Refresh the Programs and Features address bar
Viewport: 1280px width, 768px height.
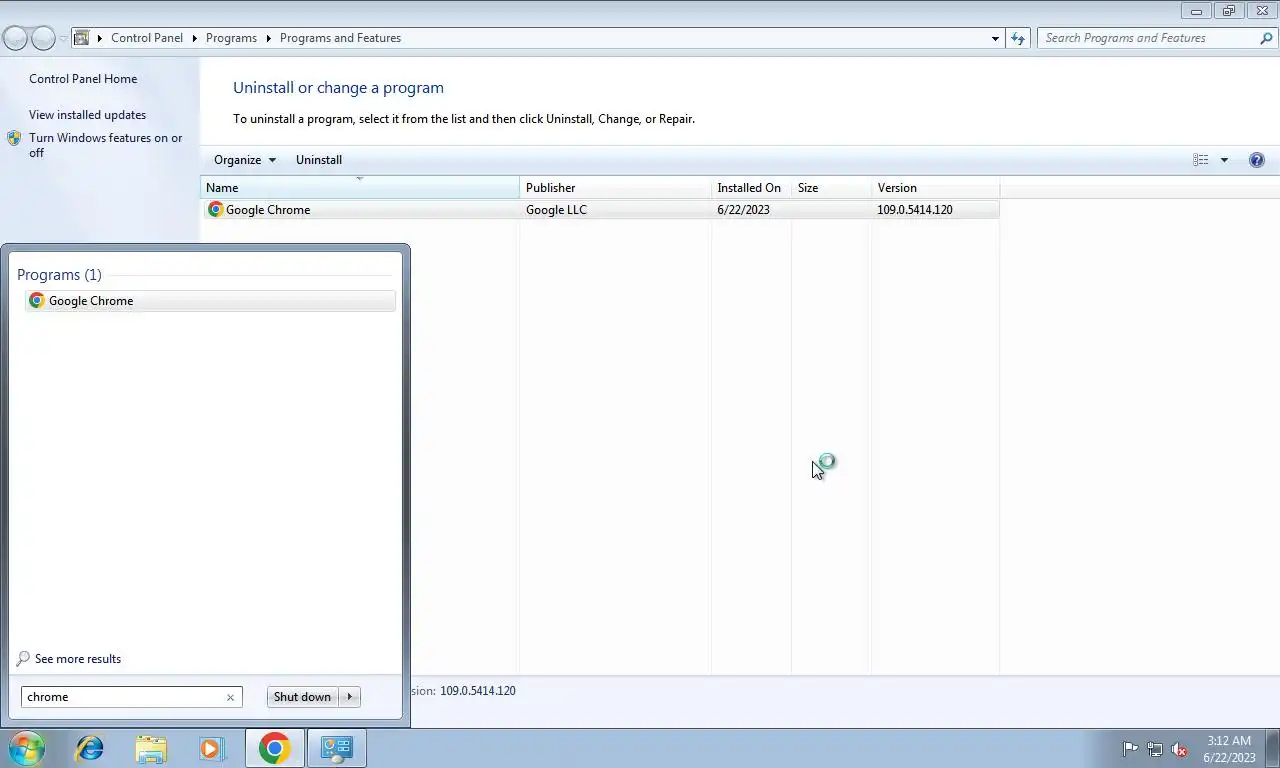(1018, 38)
